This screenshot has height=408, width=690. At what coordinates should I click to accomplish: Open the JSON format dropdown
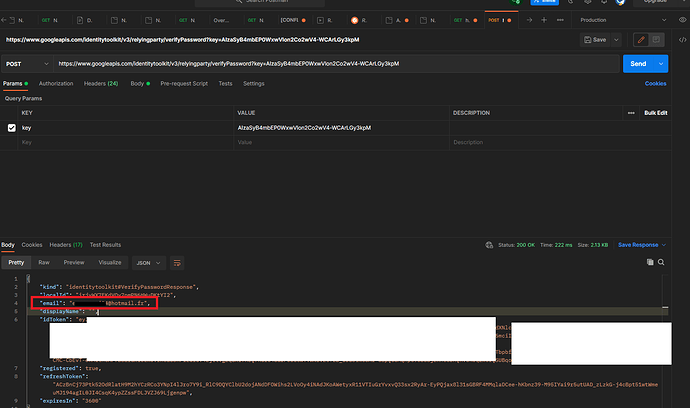(149, 263)
